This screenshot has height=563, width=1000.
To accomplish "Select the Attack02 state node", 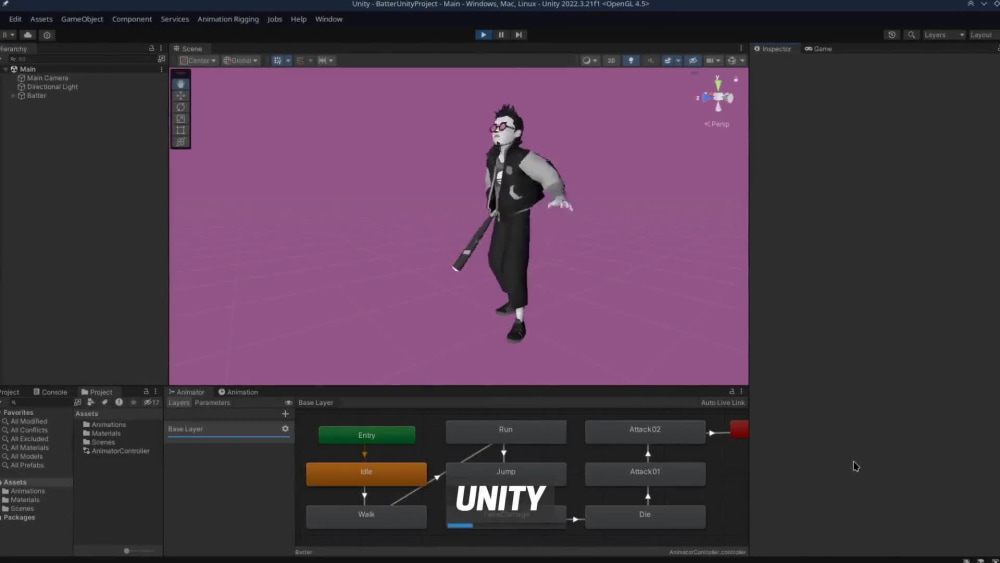I will pyautogui.click(x=645, y=431).
